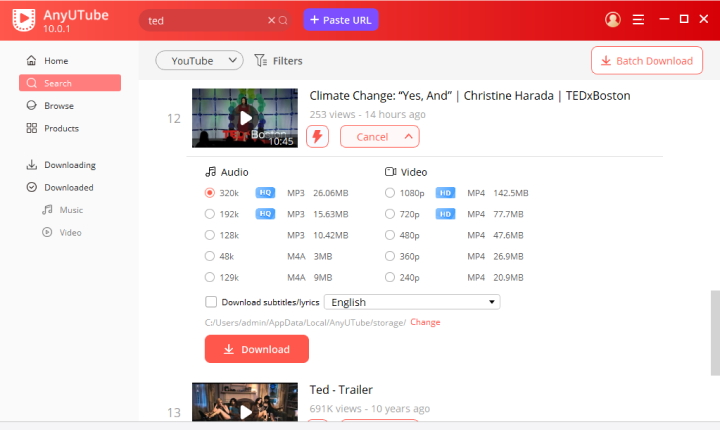Click the Video camera icon header

[390, 172]
